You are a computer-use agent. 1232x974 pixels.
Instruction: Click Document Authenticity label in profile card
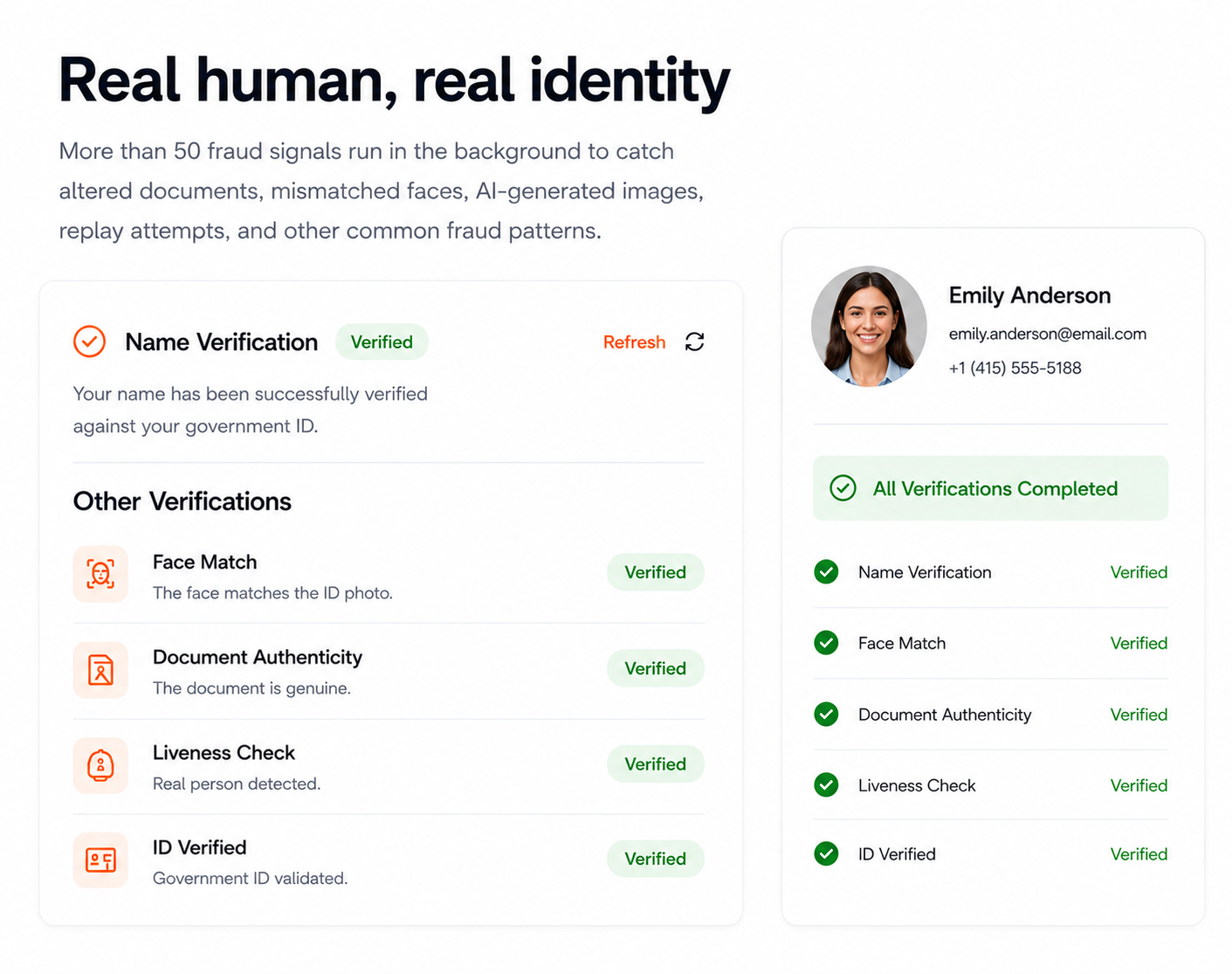pos(945,715)
